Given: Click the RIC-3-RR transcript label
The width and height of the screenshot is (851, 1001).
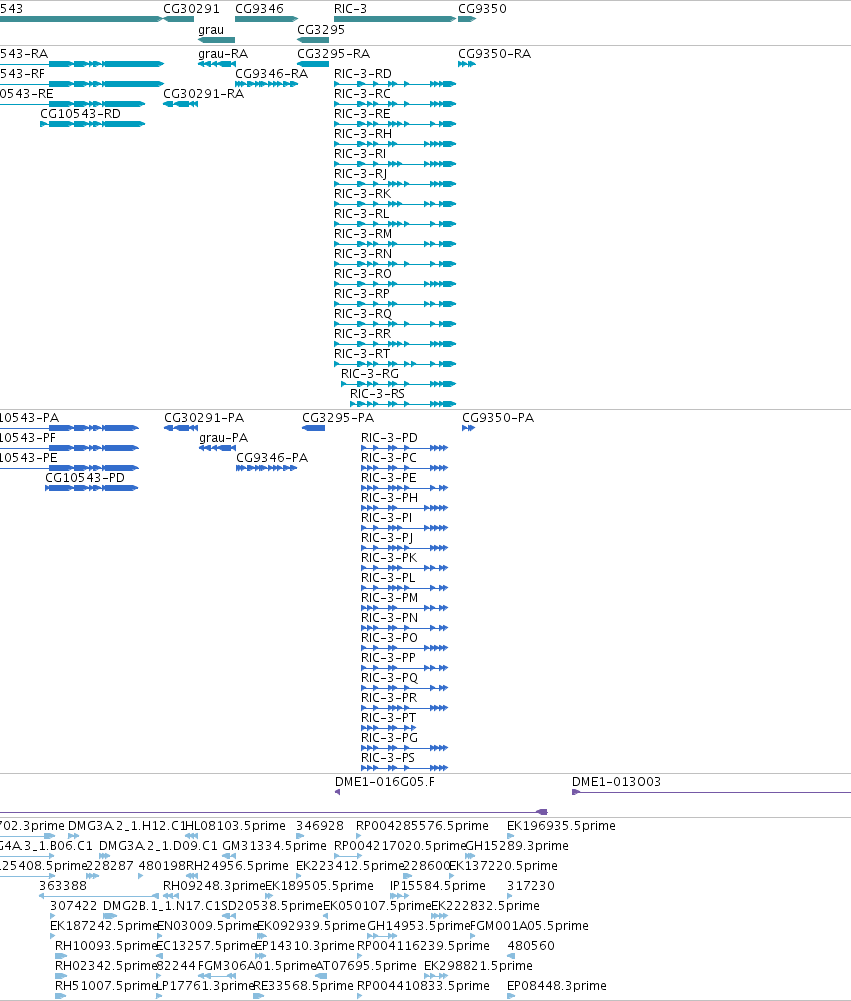Looking at the screenshot, I should click(362, 334).
